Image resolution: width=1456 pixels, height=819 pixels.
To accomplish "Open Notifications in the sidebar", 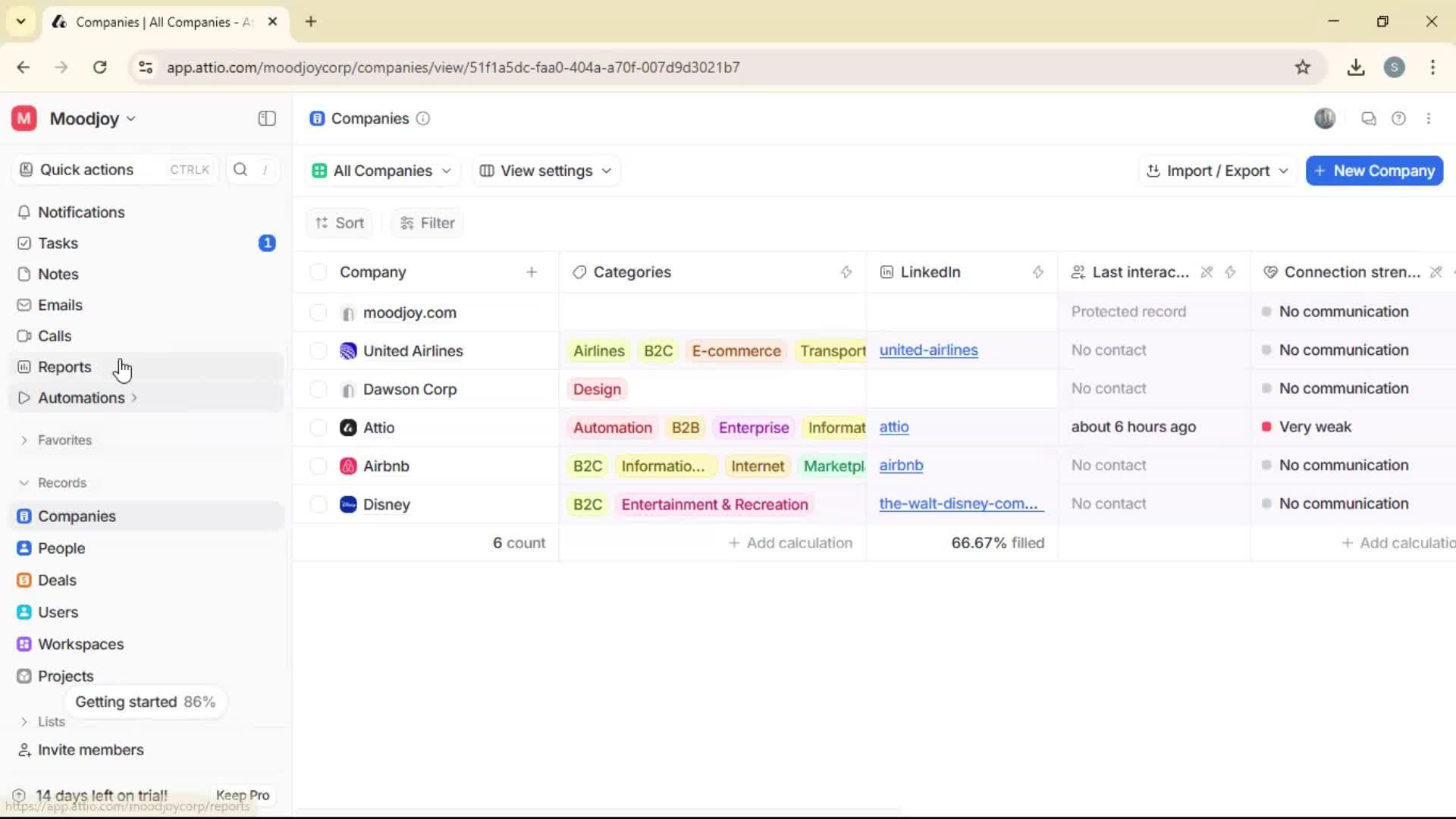I will pos(146,212).
